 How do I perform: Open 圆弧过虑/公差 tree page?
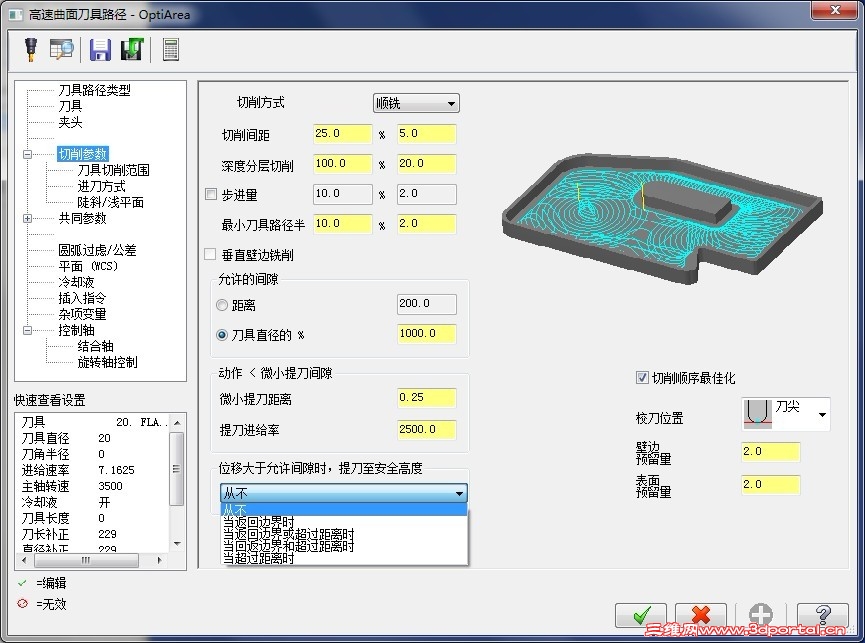pyautogui.click(x=97, y=250)
